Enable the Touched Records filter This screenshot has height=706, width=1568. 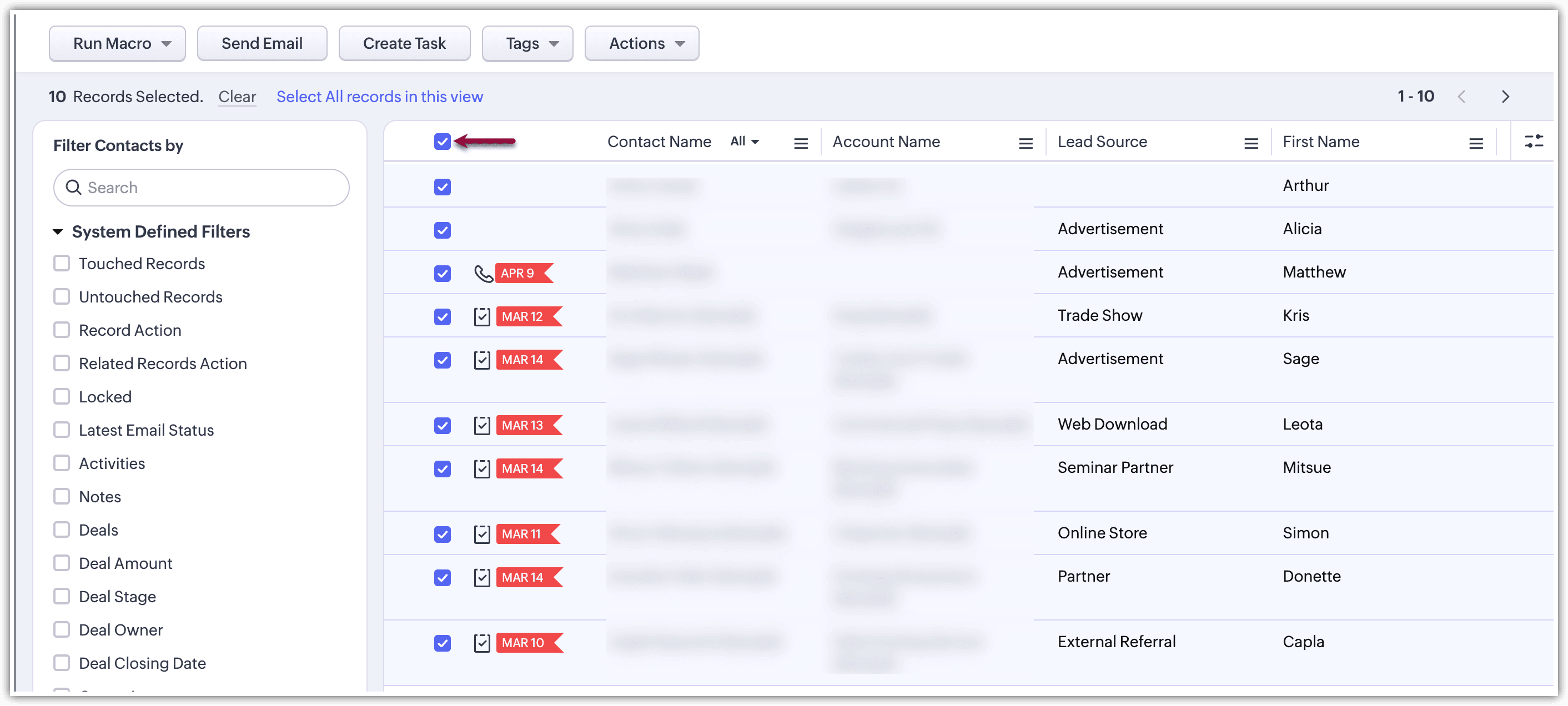coord(62,264)
